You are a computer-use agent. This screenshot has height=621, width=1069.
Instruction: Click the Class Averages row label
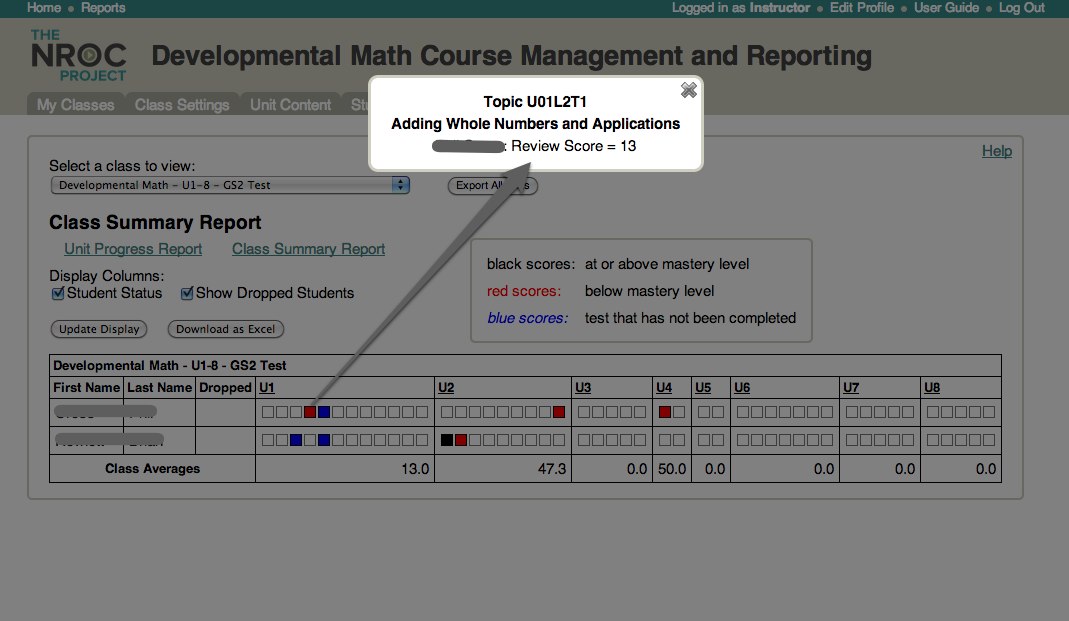(153, 469)
